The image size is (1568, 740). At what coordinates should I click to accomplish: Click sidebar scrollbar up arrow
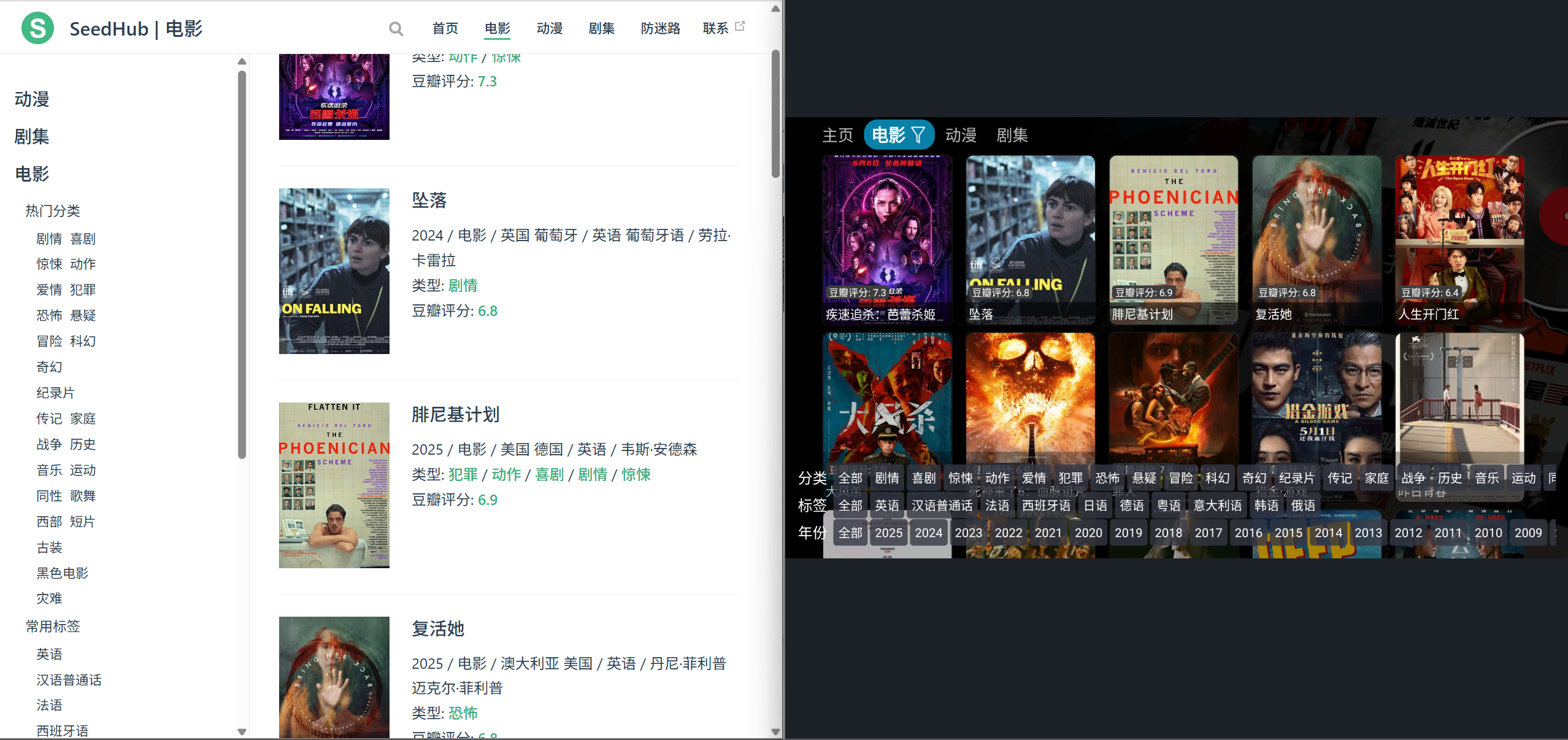click(x=242, y=61)
